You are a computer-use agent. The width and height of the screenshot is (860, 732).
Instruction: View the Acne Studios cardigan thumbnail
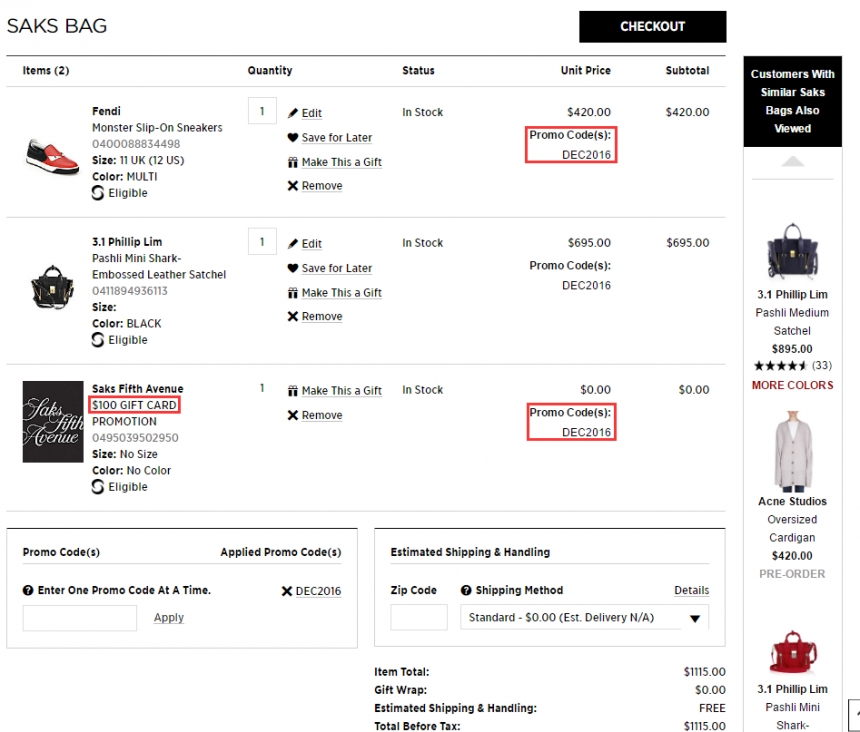[x=792, y=451]
